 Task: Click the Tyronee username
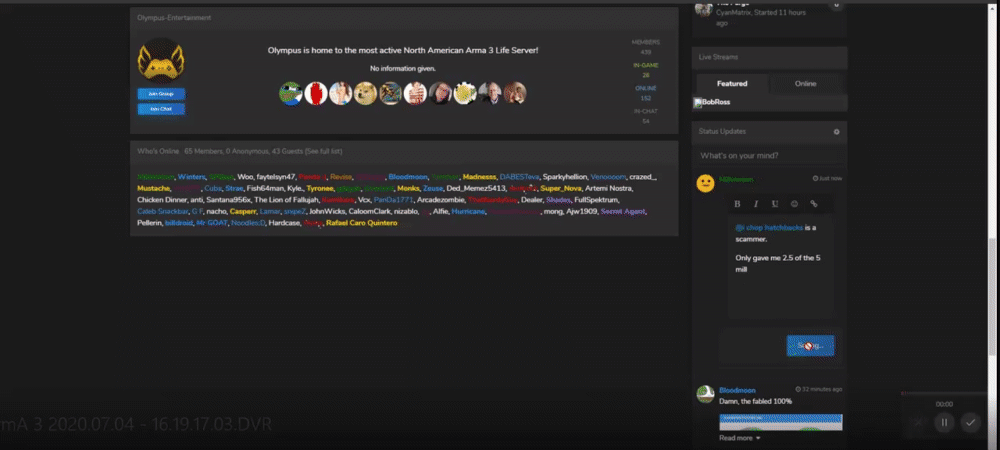[320, 188]
